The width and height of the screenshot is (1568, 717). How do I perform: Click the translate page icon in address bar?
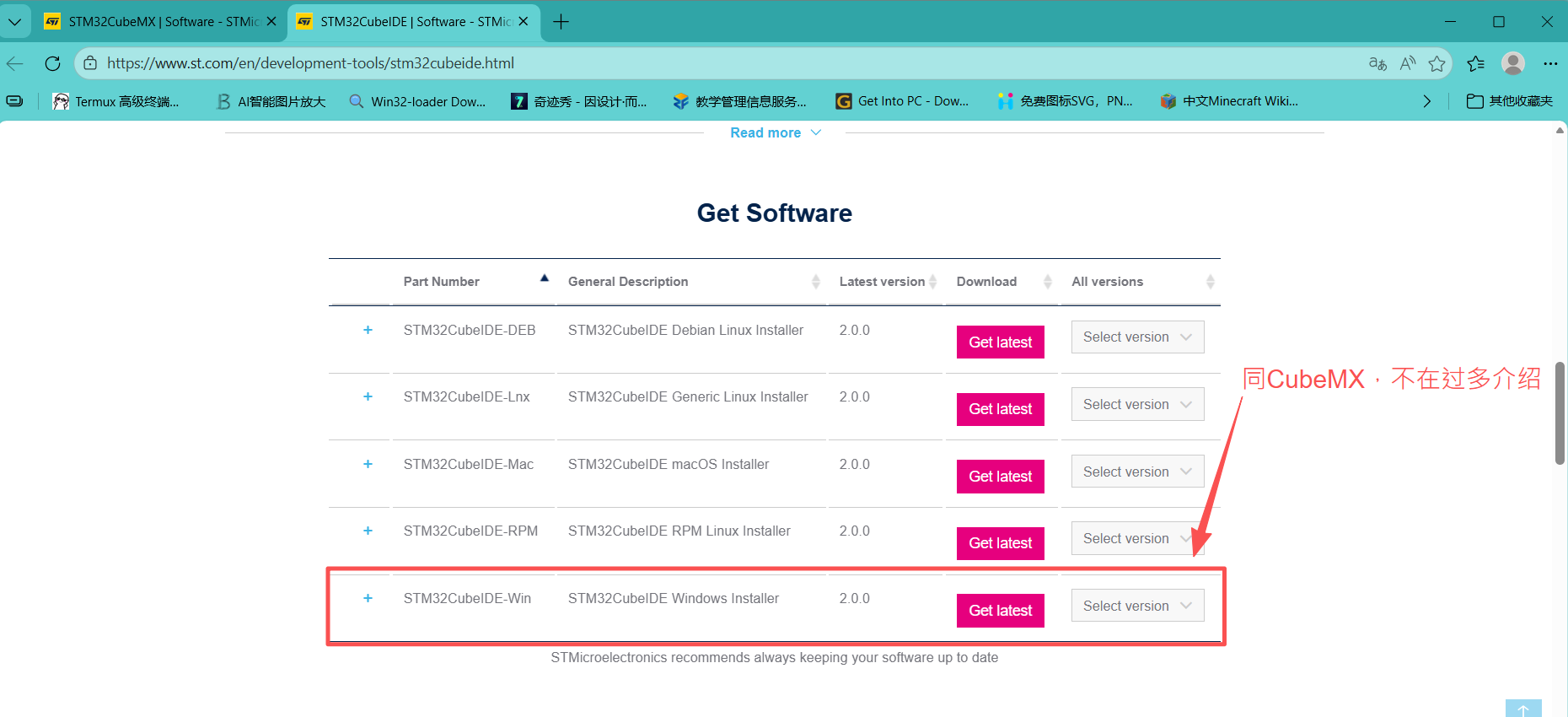[1377, 63]
